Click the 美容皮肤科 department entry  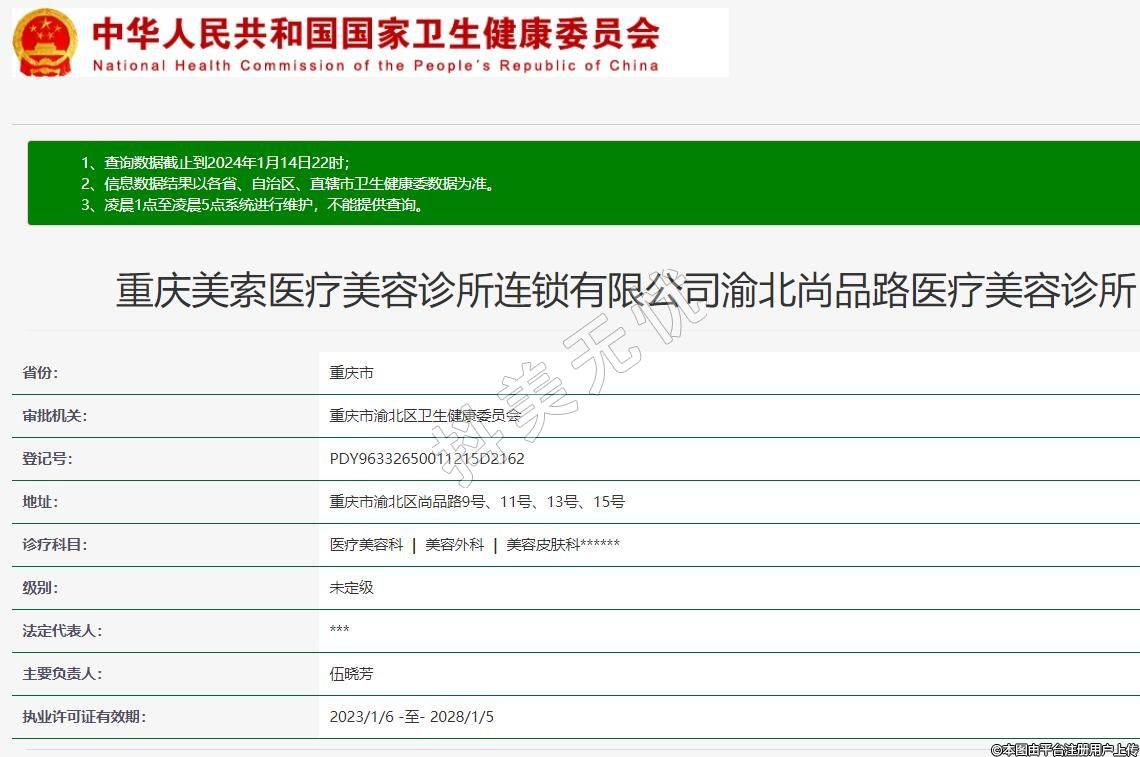point(563,545)
